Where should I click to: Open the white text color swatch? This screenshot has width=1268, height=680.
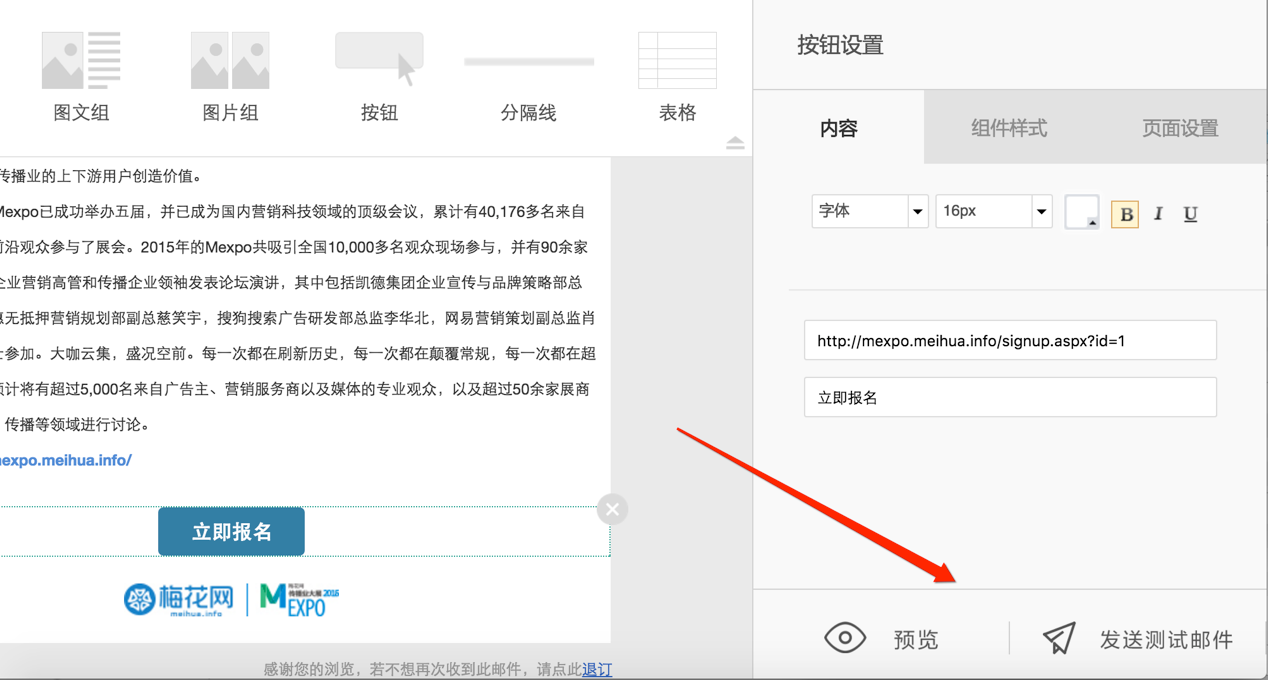tap(1081, 212)
